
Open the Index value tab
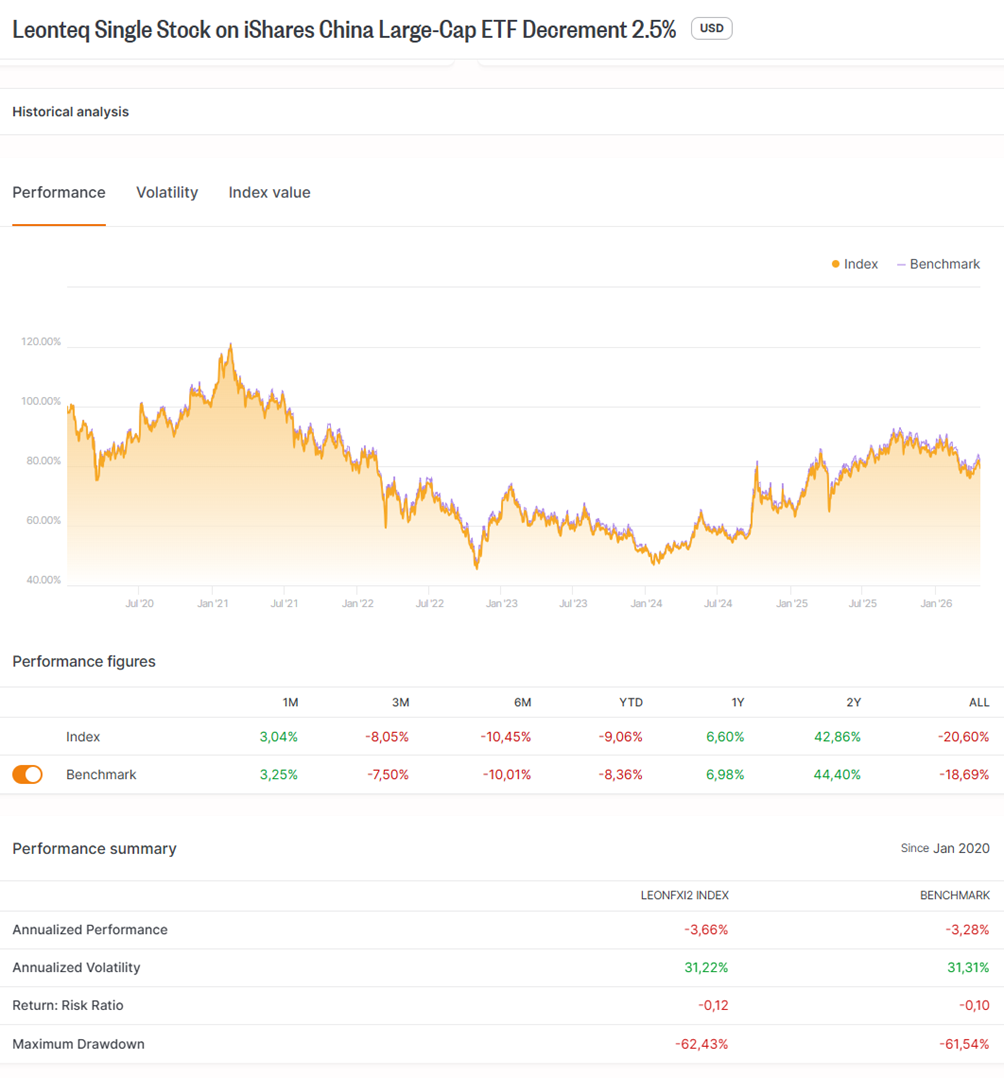coord(269,192)
